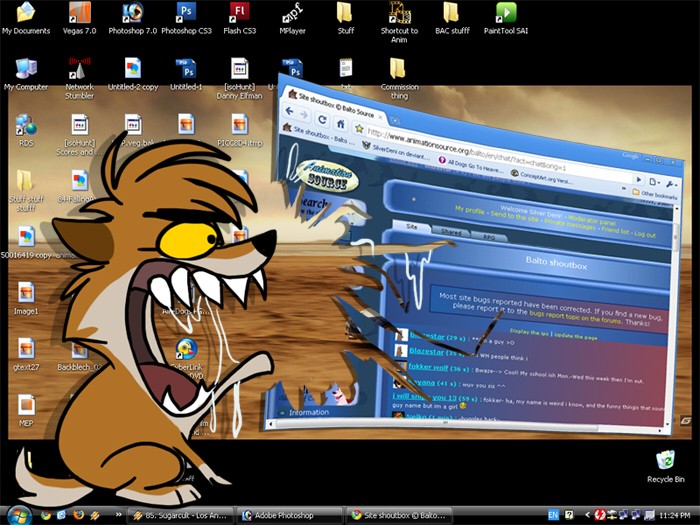Screen dimensions: 700x525
Task: Launch PaintTool SAI desktop shortcut
Action: coord(506,18)
